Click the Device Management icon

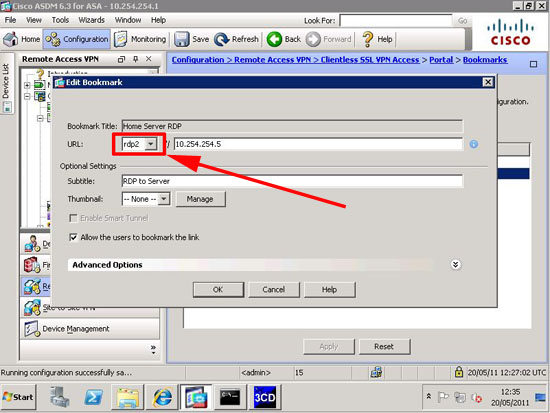click(x=32, y=329)
